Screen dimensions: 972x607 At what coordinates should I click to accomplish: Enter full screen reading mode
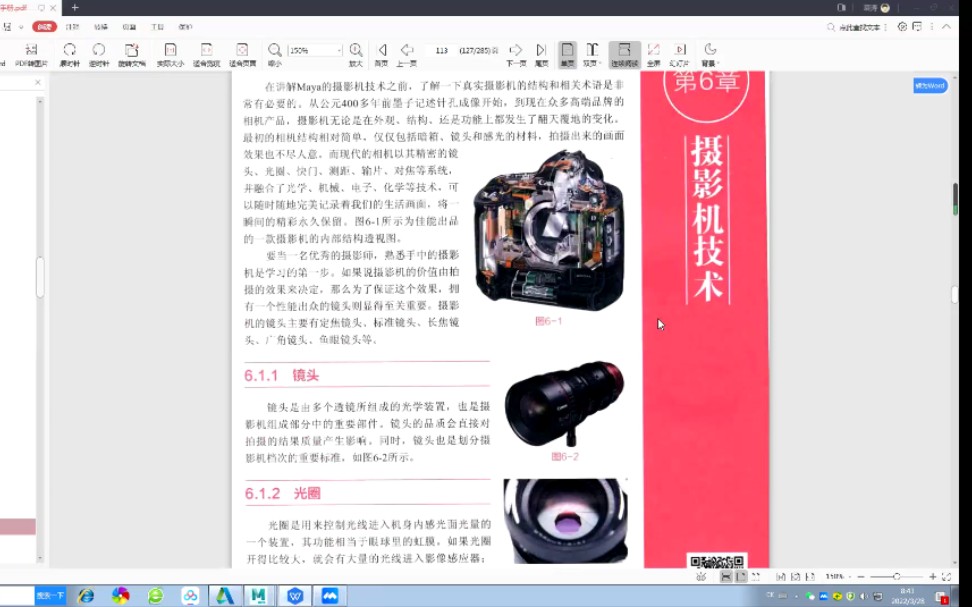point(654,48)
